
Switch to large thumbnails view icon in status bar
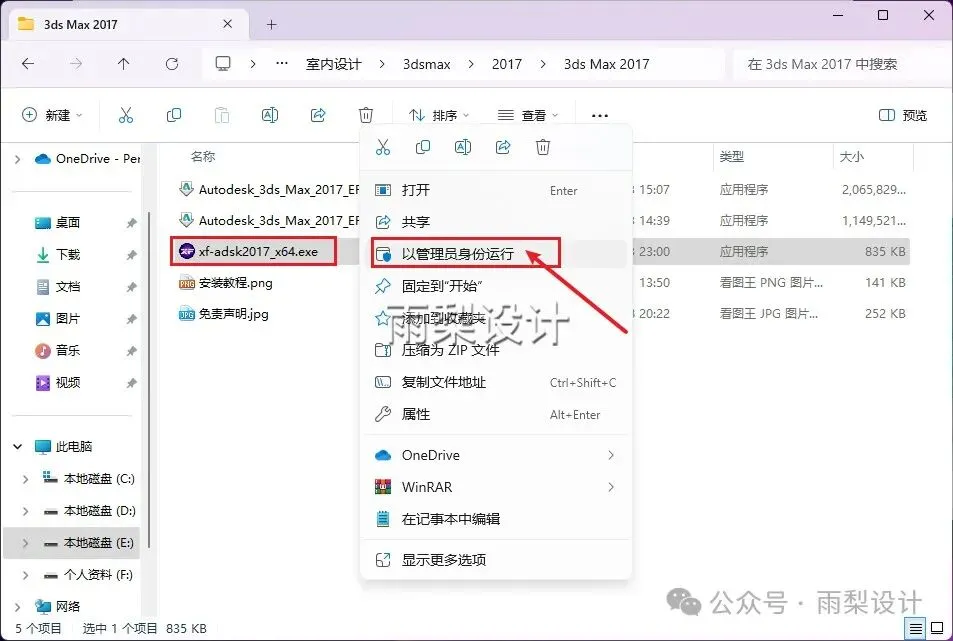tap(938, 628)
